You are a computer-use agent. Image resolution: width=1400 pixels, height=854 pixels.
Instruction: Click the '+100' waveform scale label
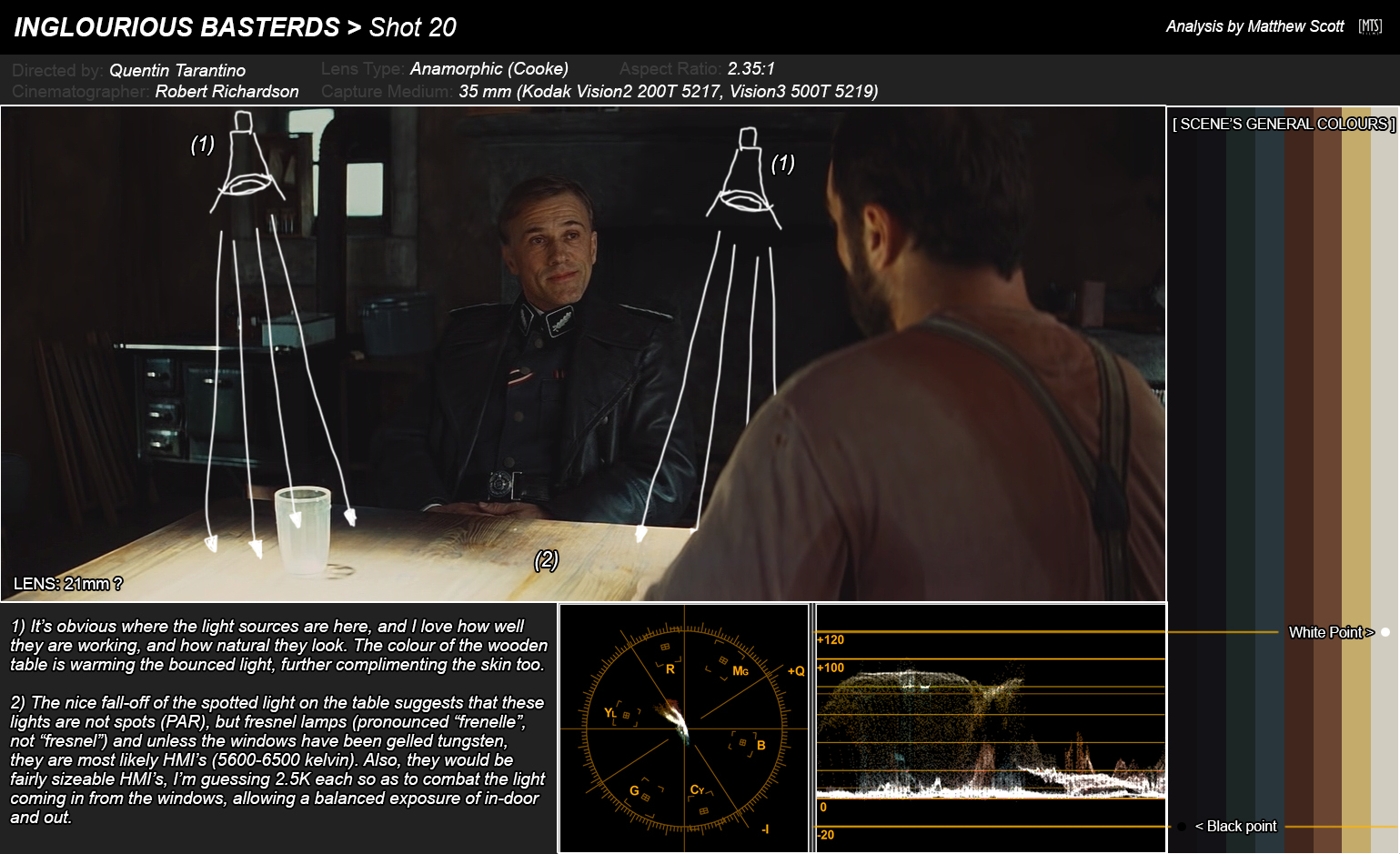[831, 668]
